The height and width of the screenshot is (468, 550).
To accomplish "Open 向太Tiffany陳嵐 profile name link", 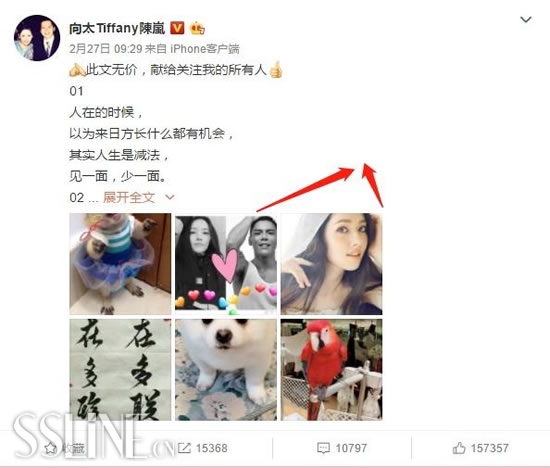I will click(117, 28).
